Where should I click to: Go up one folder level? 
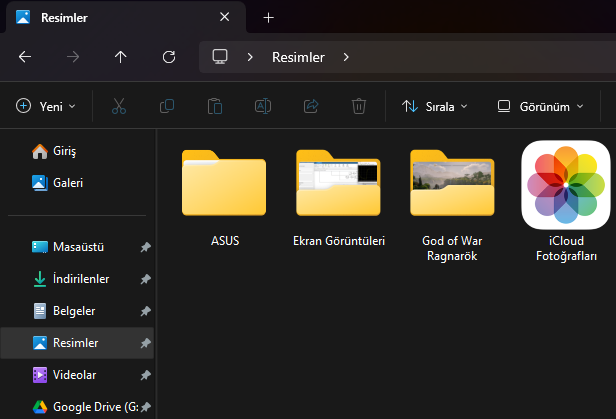[x=121, y=57]
